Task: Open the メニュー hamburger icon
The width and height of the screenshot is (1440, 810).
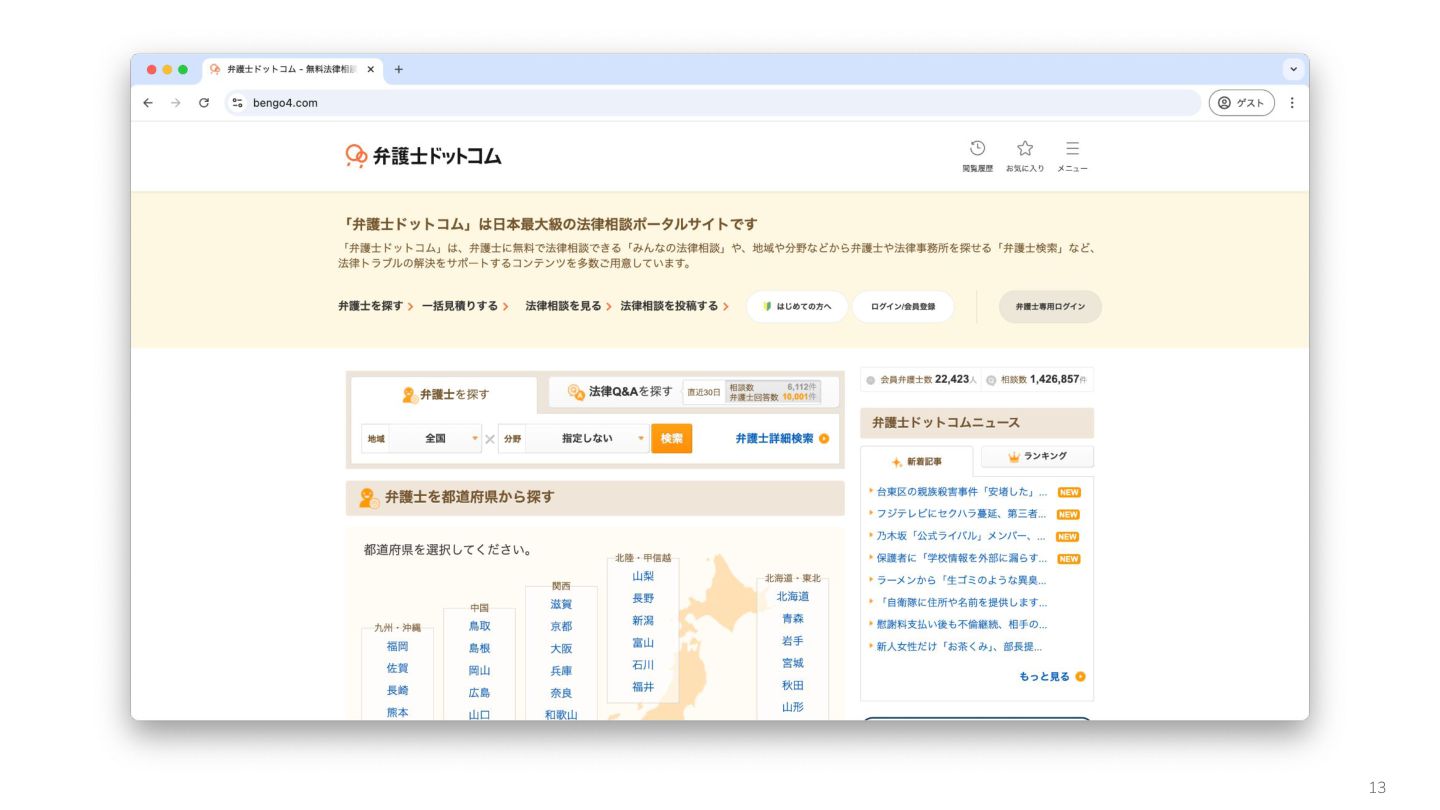Action: [1072, 156]
